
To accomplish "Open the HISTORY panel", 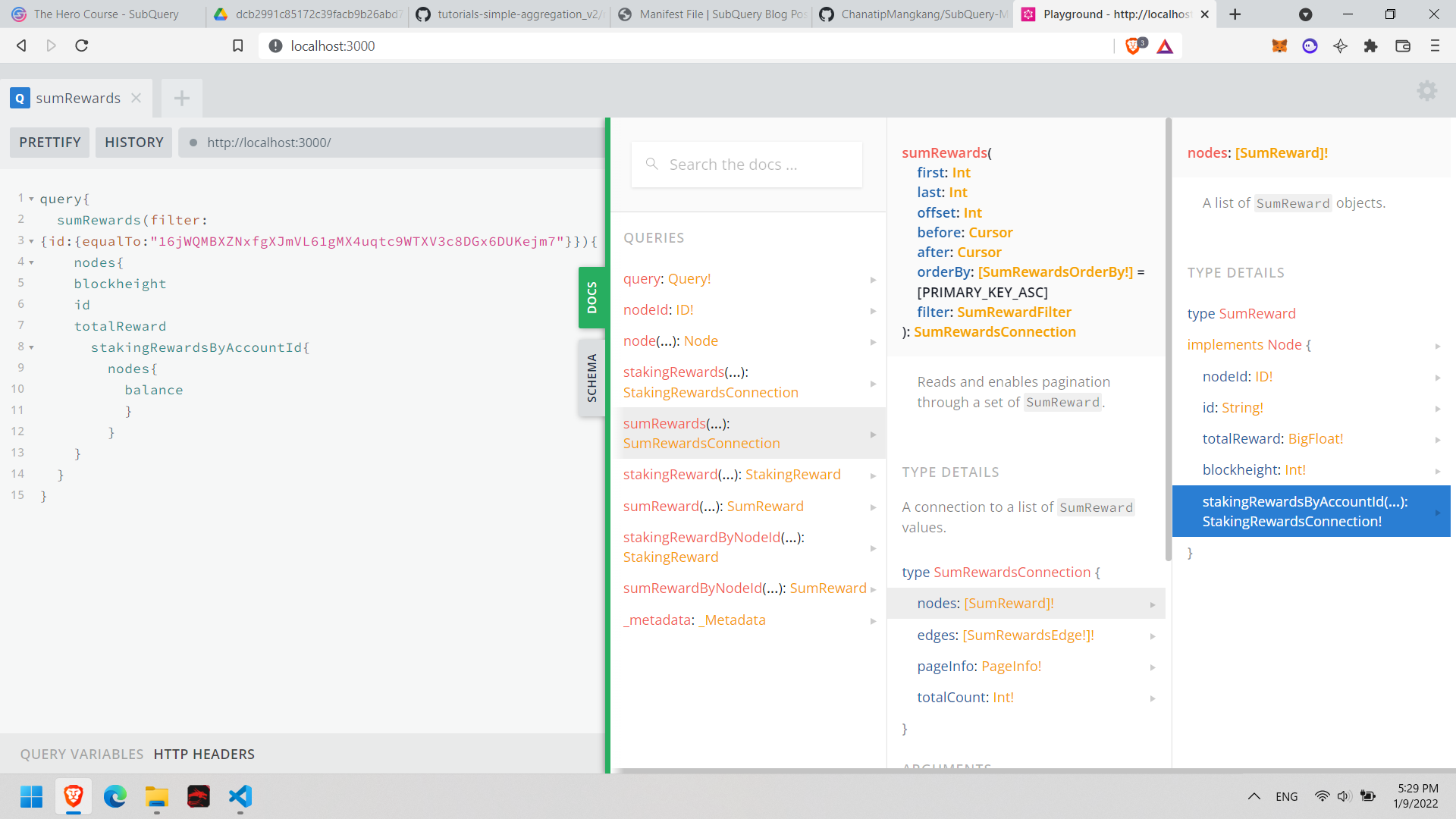I will pyautogui.click(x=133, y=142).
